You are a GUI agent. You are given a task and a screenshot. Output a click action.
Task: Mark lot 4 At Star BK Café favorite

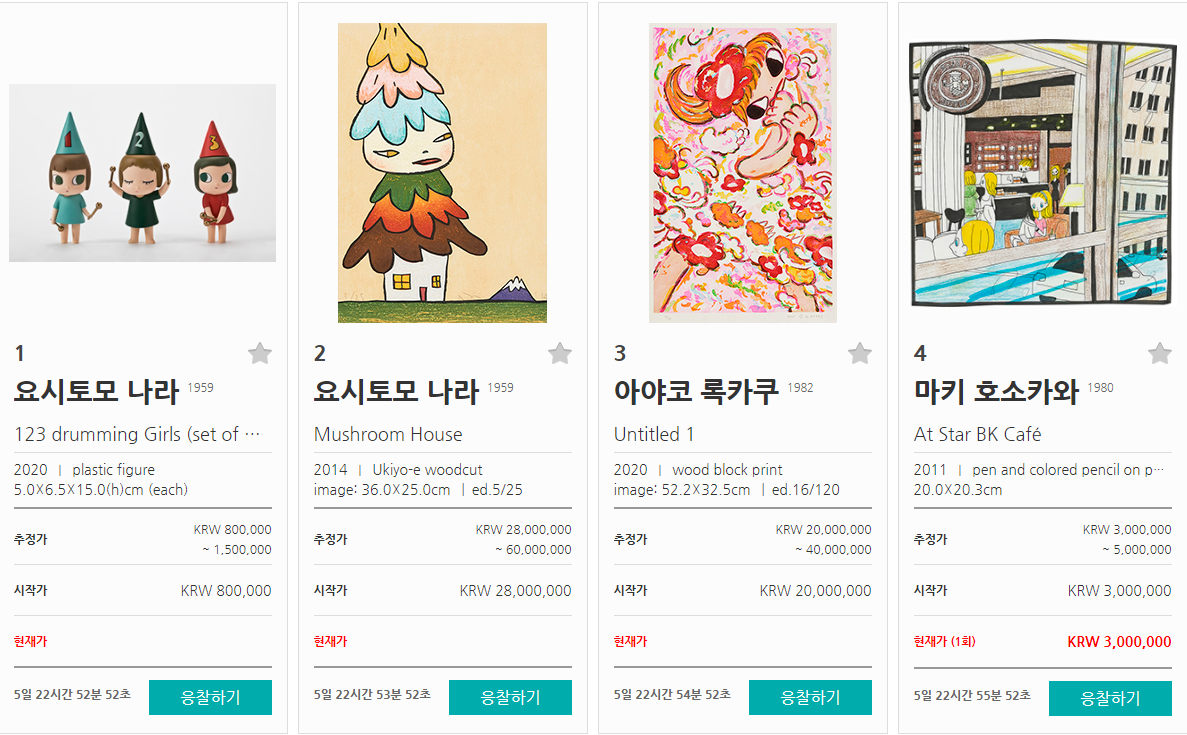pyautogui.click(x=1159, y=353)
